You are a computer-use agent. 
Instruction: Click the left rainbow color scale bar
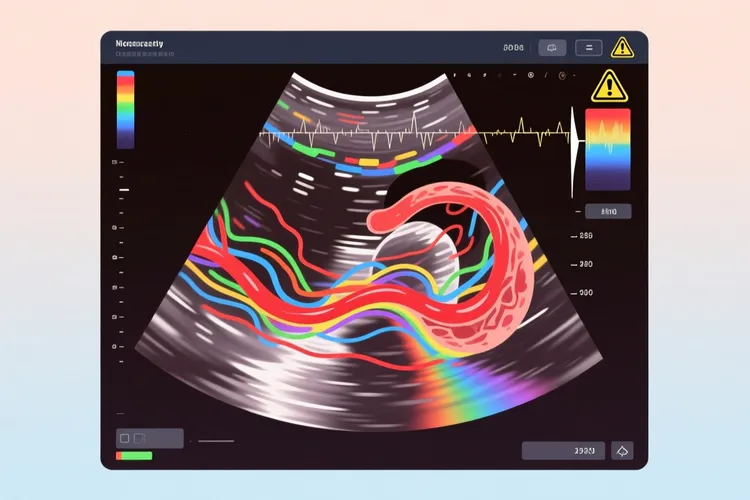(x=125, y=108)
